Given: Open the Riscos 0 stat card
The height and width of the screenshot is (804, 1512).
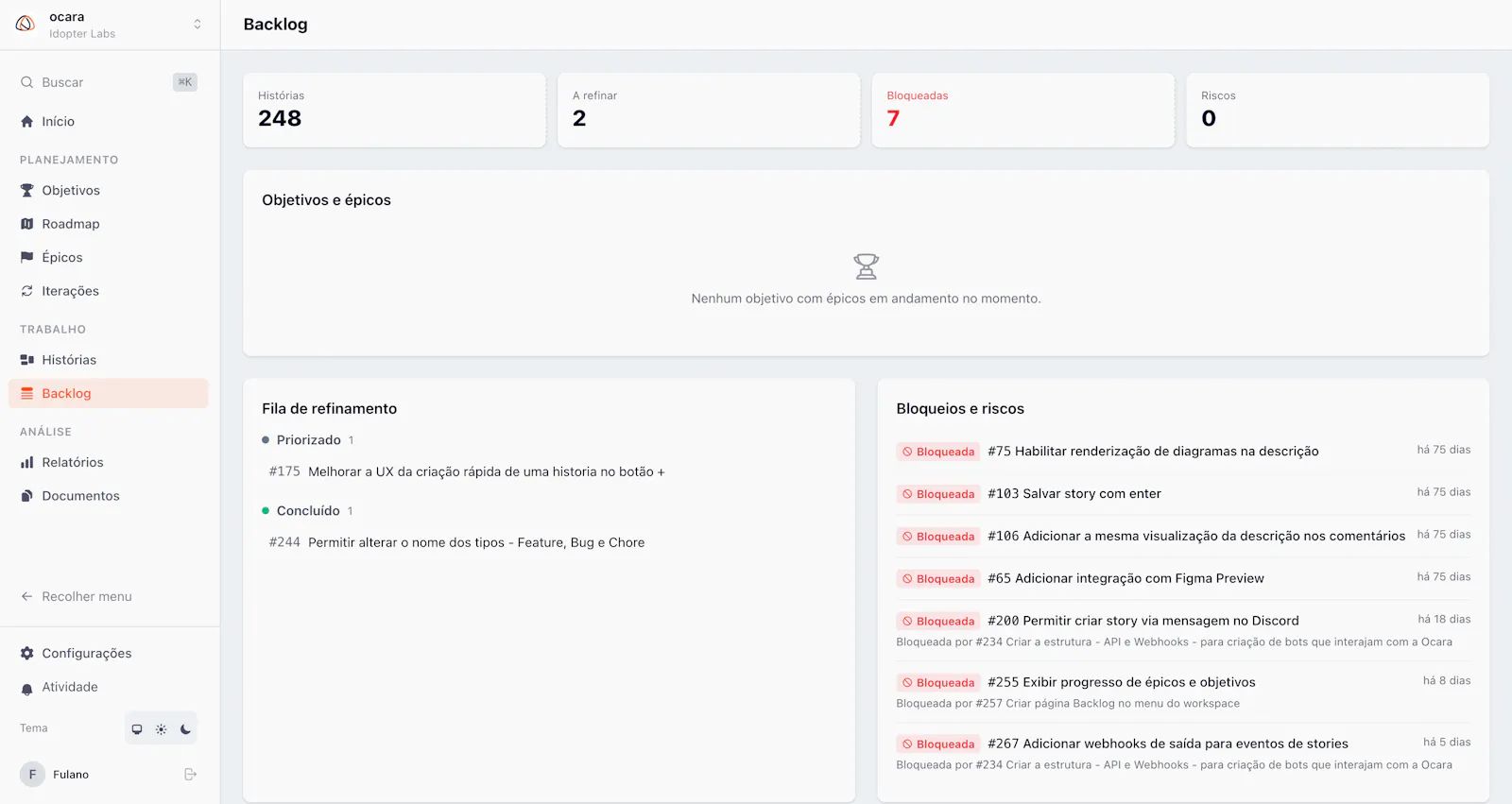Looking at the screenshot, I should 1337,110.
